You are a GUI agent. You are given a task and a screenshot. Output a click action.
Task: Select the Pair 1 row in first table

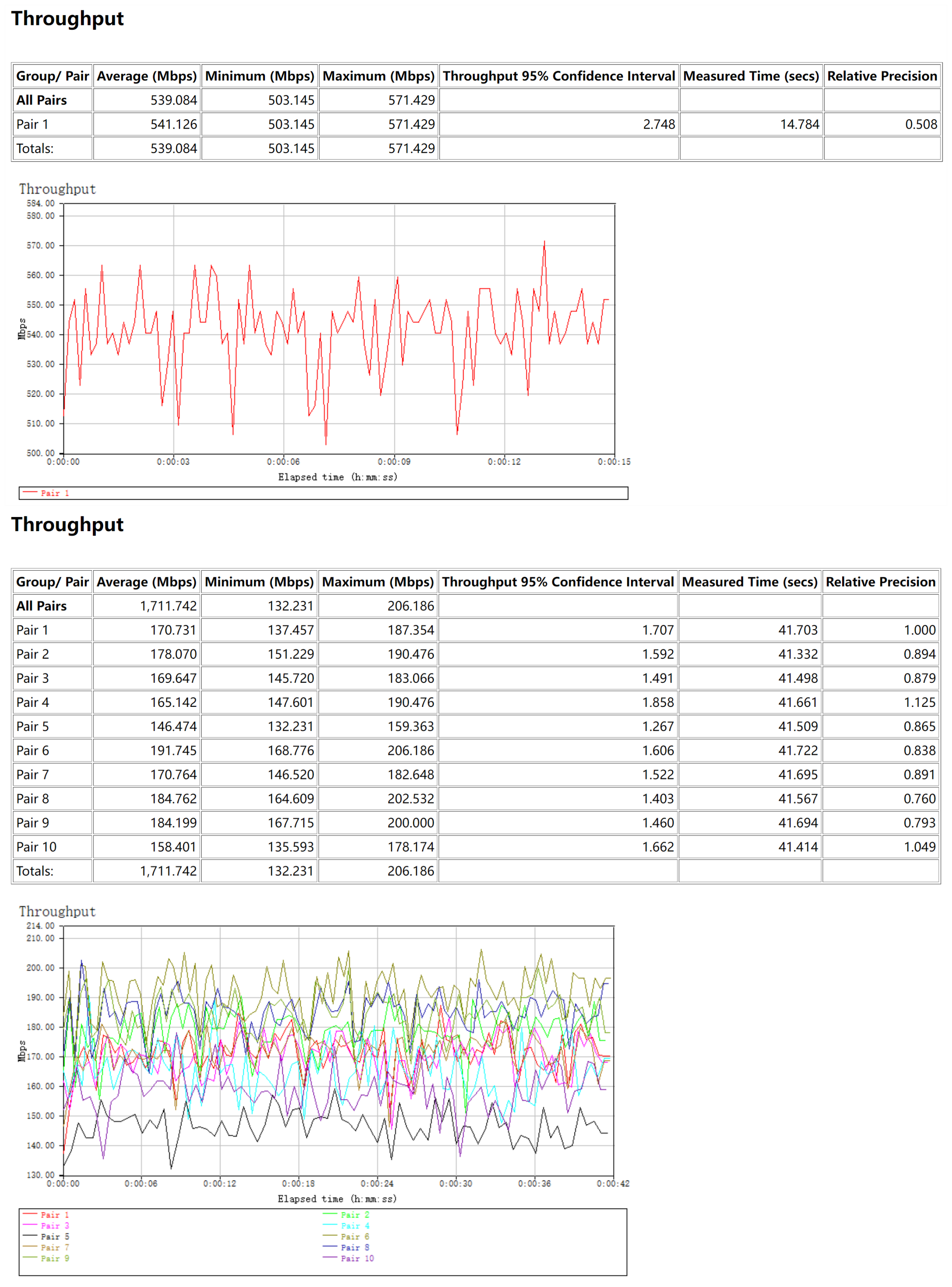click(32, 124)
